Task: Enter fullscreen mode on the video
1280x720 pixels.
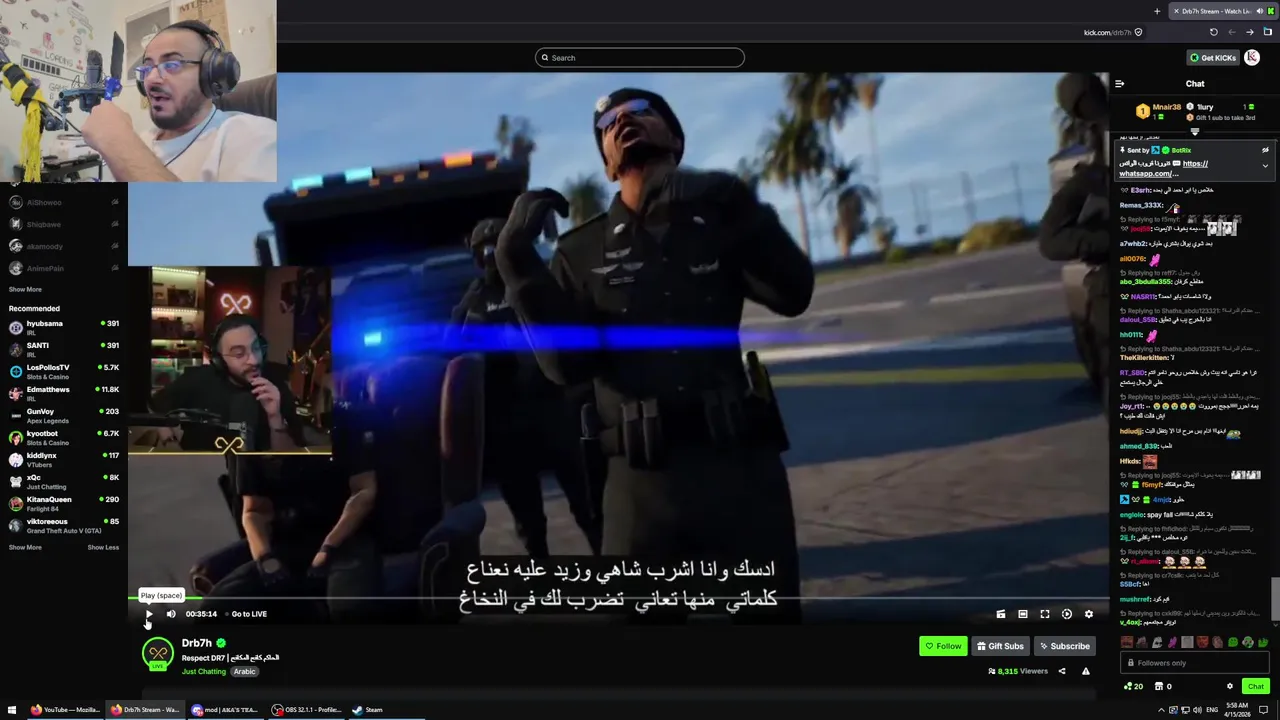Action: click(x=1045, y=614)
